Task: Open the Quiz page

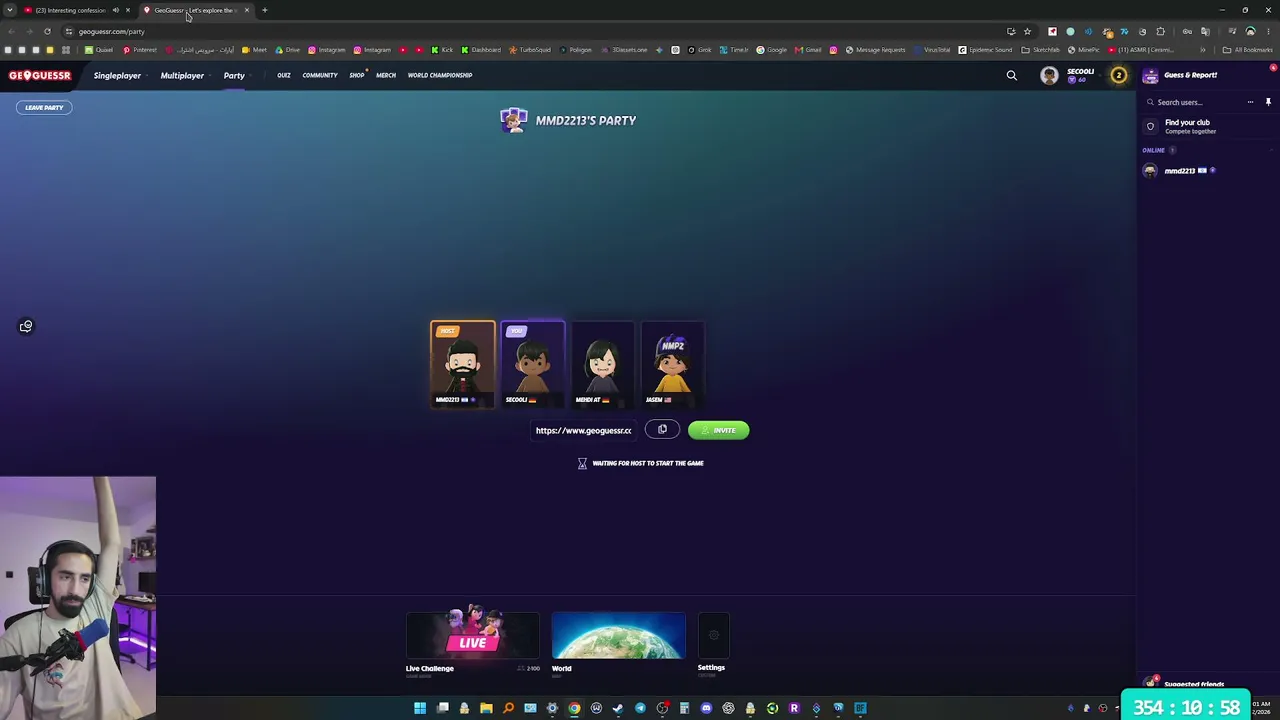Action: click(x=284, y=75)
